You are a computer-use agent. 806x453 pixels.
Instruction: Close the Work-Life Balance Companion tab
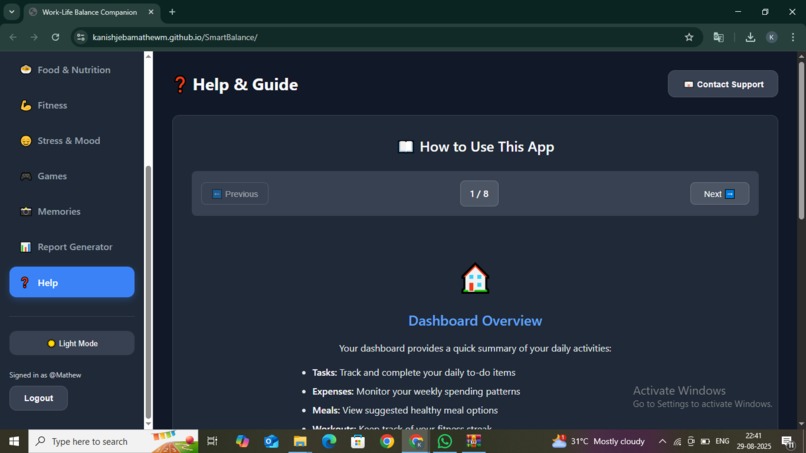coord(151,12)
